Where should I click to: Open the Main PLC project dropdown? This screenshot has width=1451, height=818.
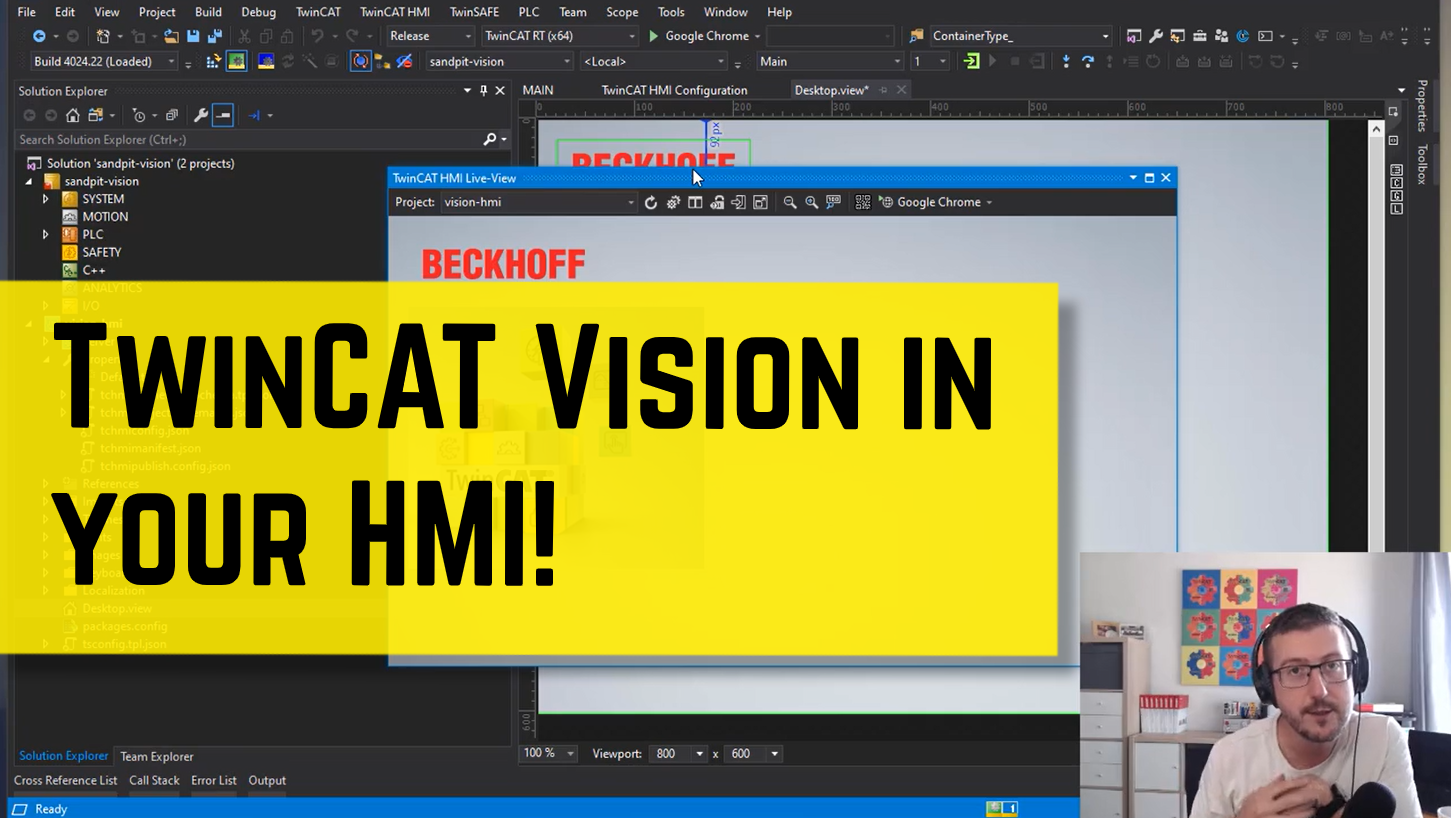[829, 62]
